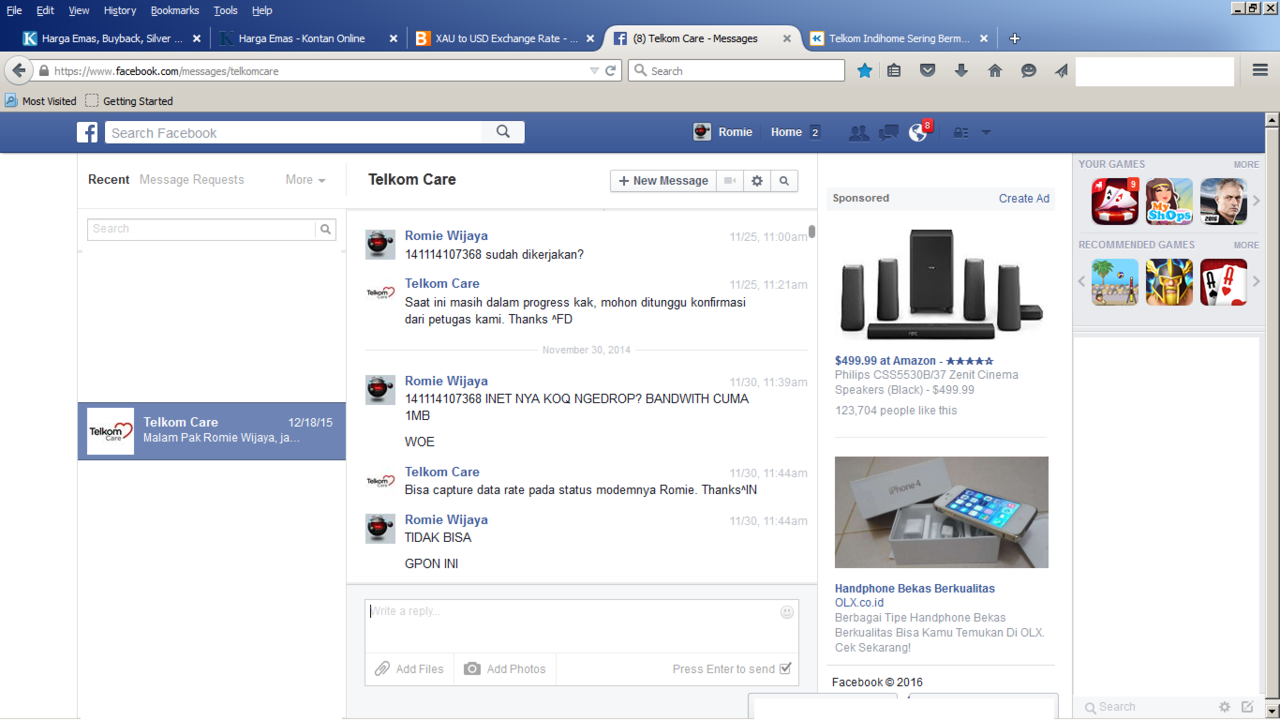Click the Write a reply text box
Image resolution: width=1280 pixels, height=720 pixels.
(x=582, y=627)
